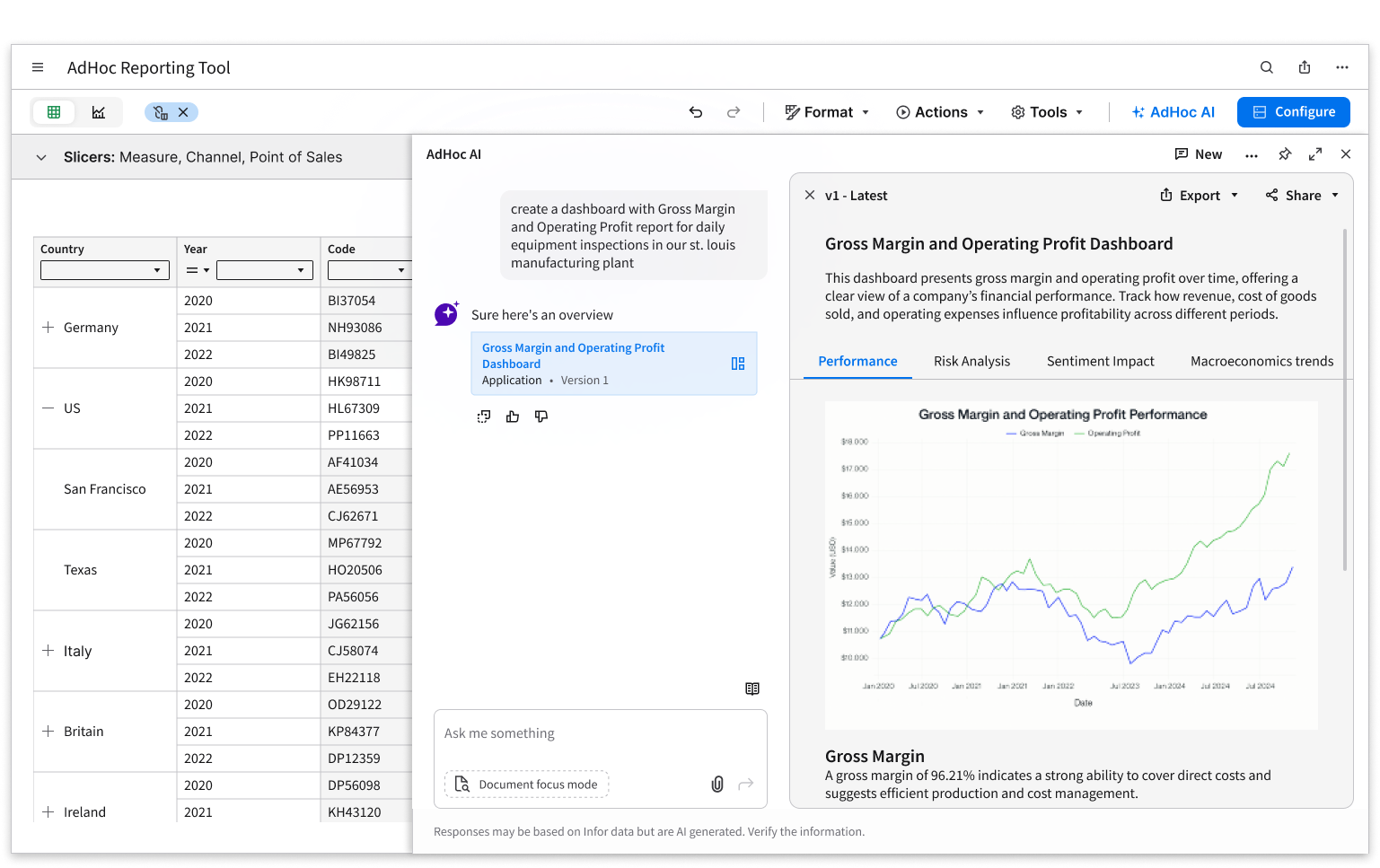Start a New chat

(1198, 154)
